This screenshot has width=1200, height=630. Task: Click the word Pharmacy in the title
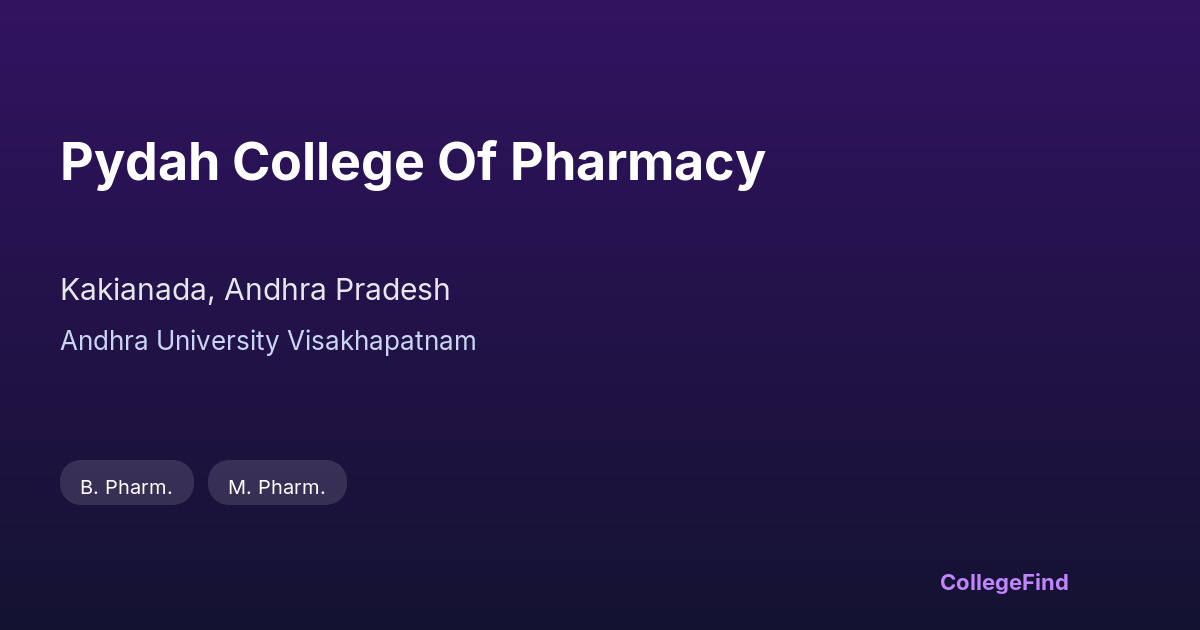coord(638,162)
